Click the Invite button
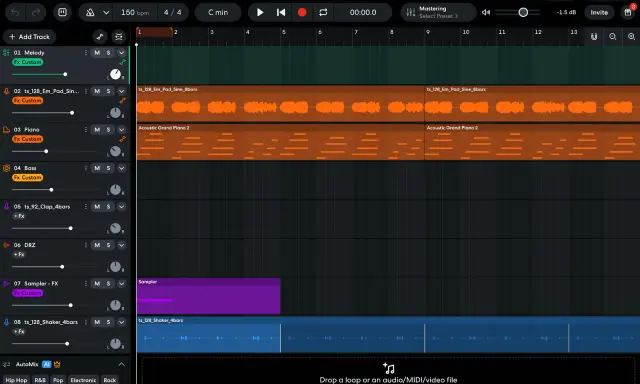Viewport: 640px width, 384px height. 599,12
